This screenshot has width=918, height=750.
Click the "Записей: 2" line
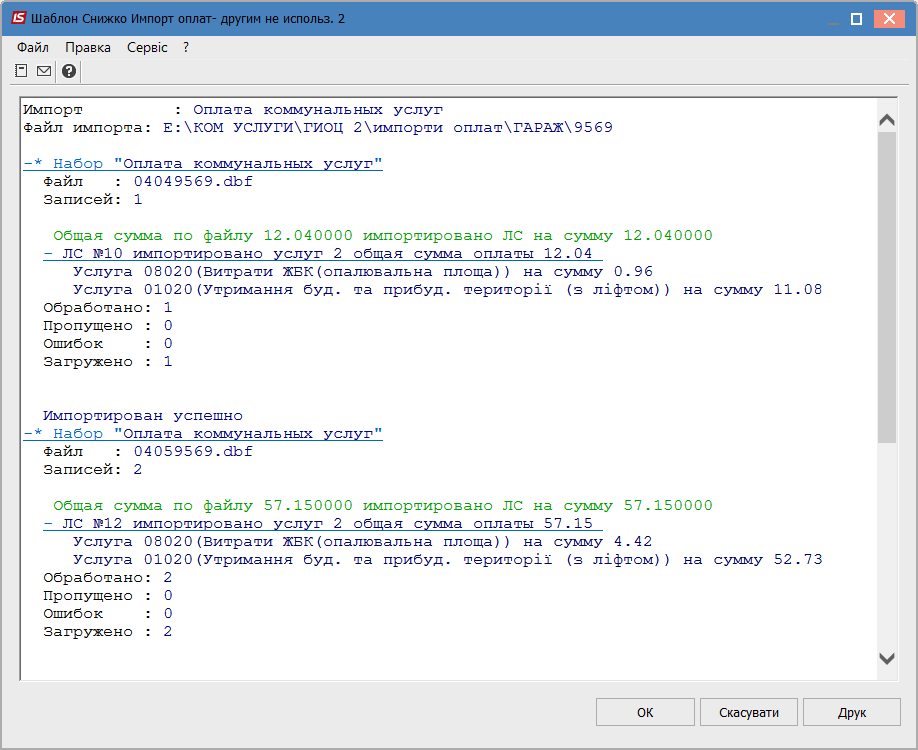[93, 470]
